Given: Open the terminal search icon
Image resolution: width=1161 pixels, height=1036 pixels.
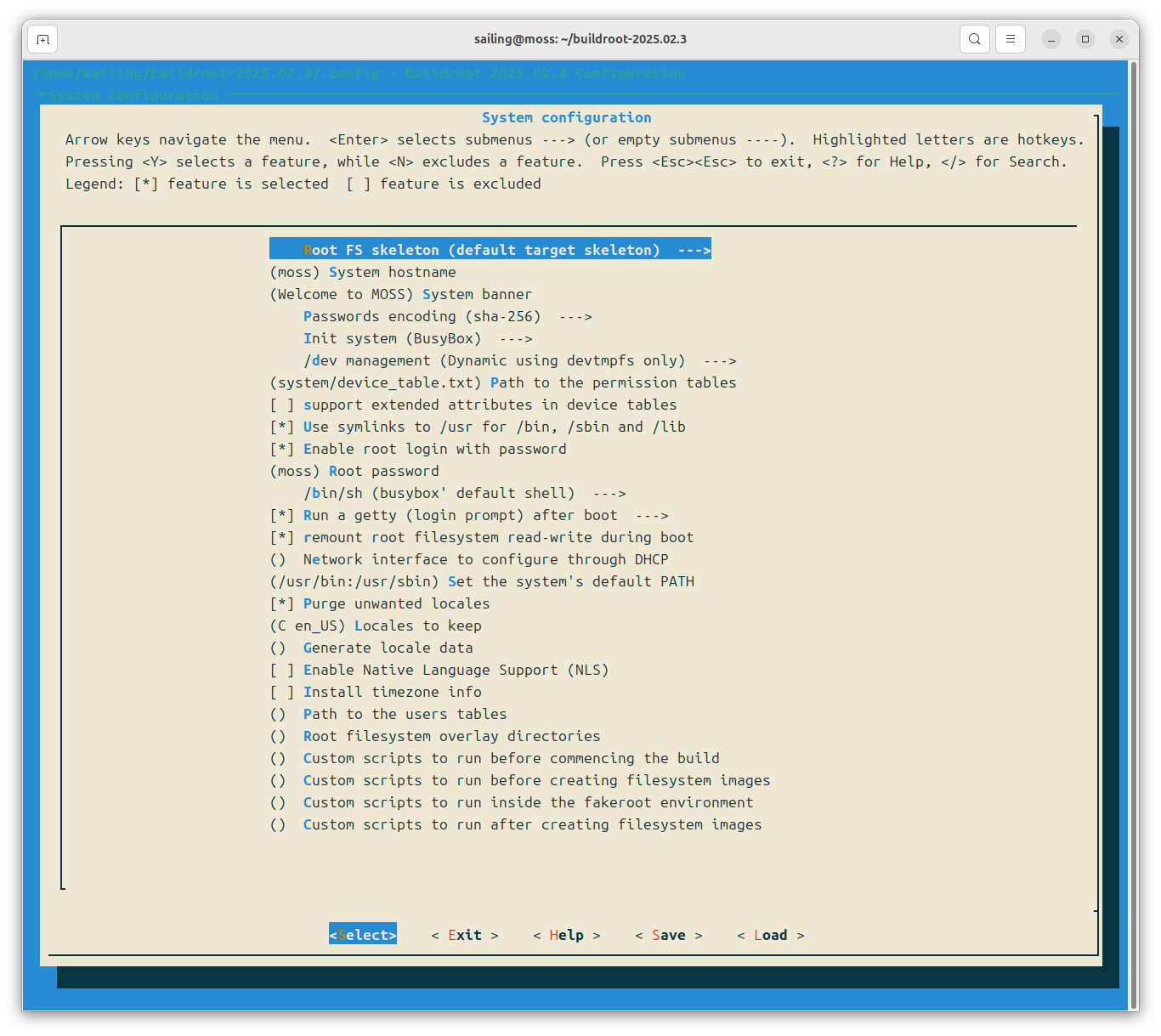Looking at the screenshot, I should pos(975,39).
